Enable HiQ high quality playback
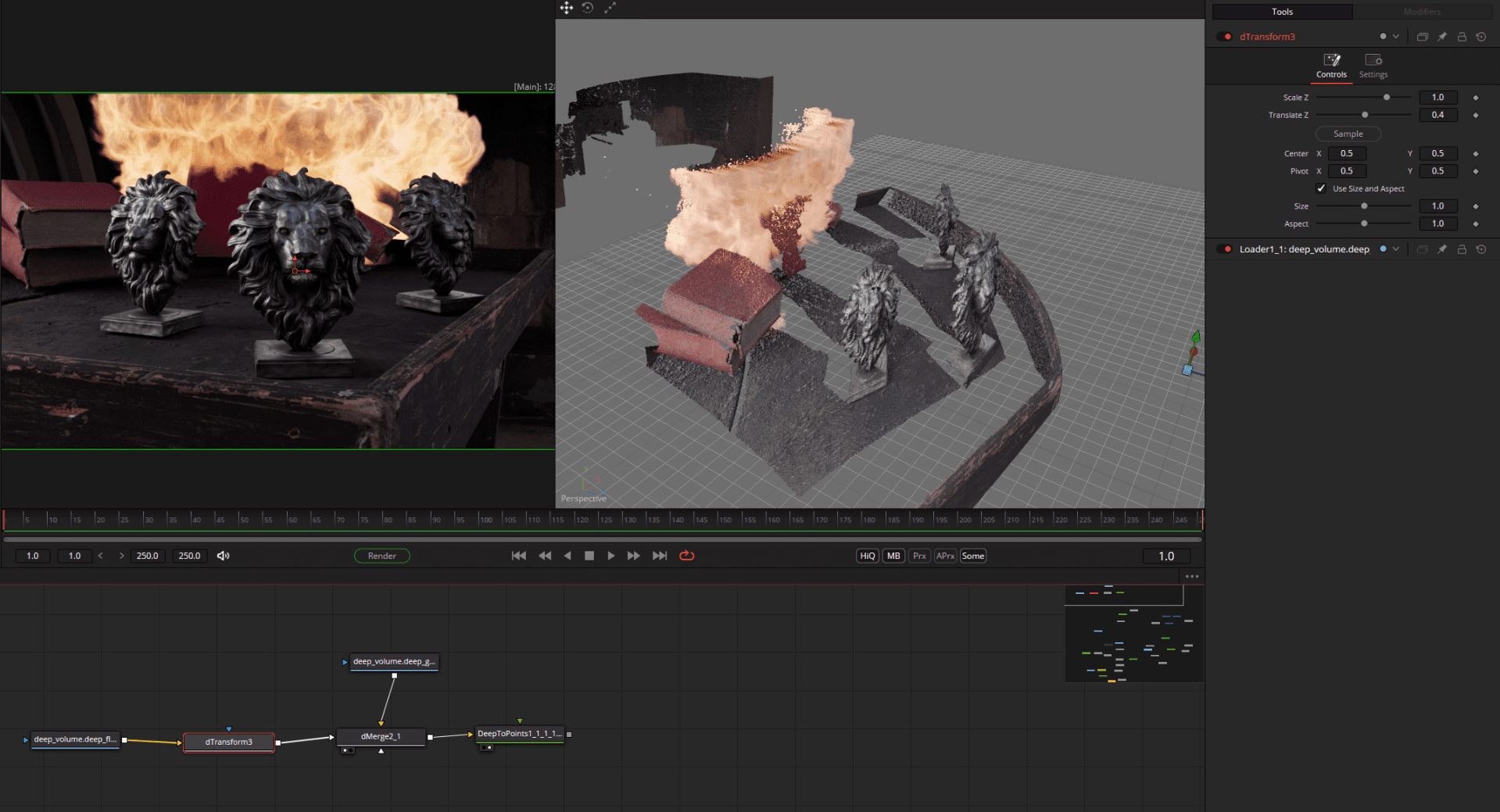 tap(867, 556)
